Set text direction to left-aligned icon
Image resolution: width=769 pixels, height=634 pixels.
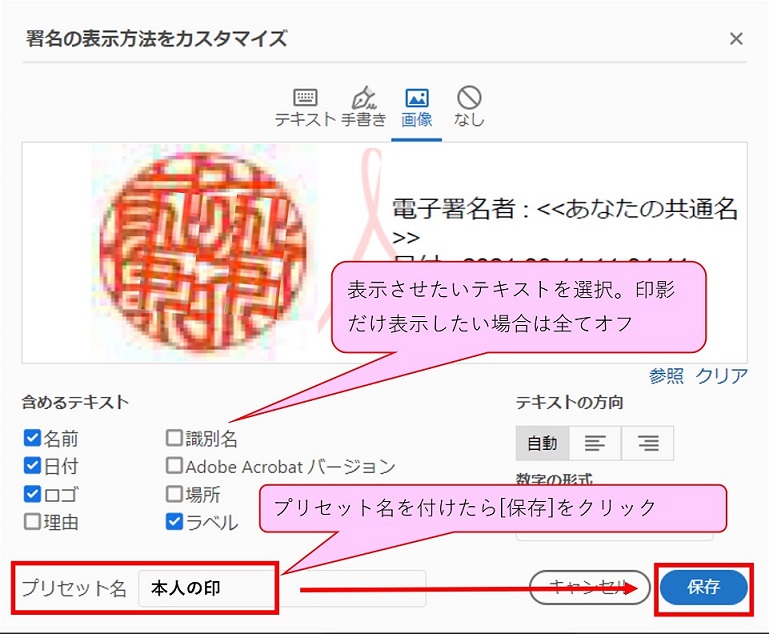[595, 443]
